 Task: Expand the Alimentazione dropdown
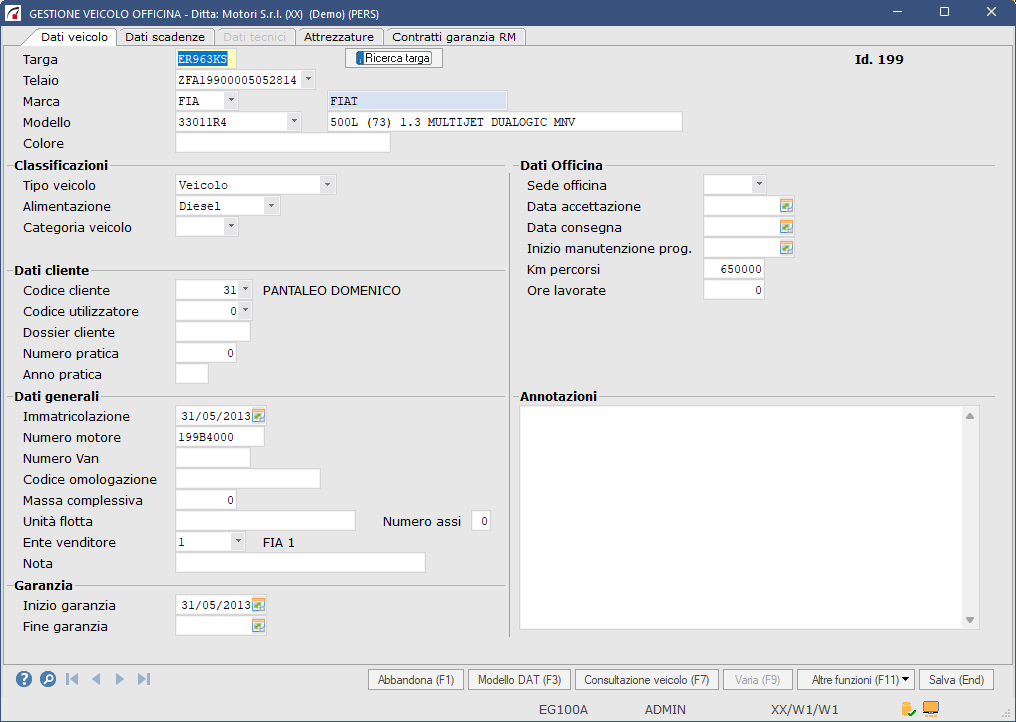[x=271, y=206]
